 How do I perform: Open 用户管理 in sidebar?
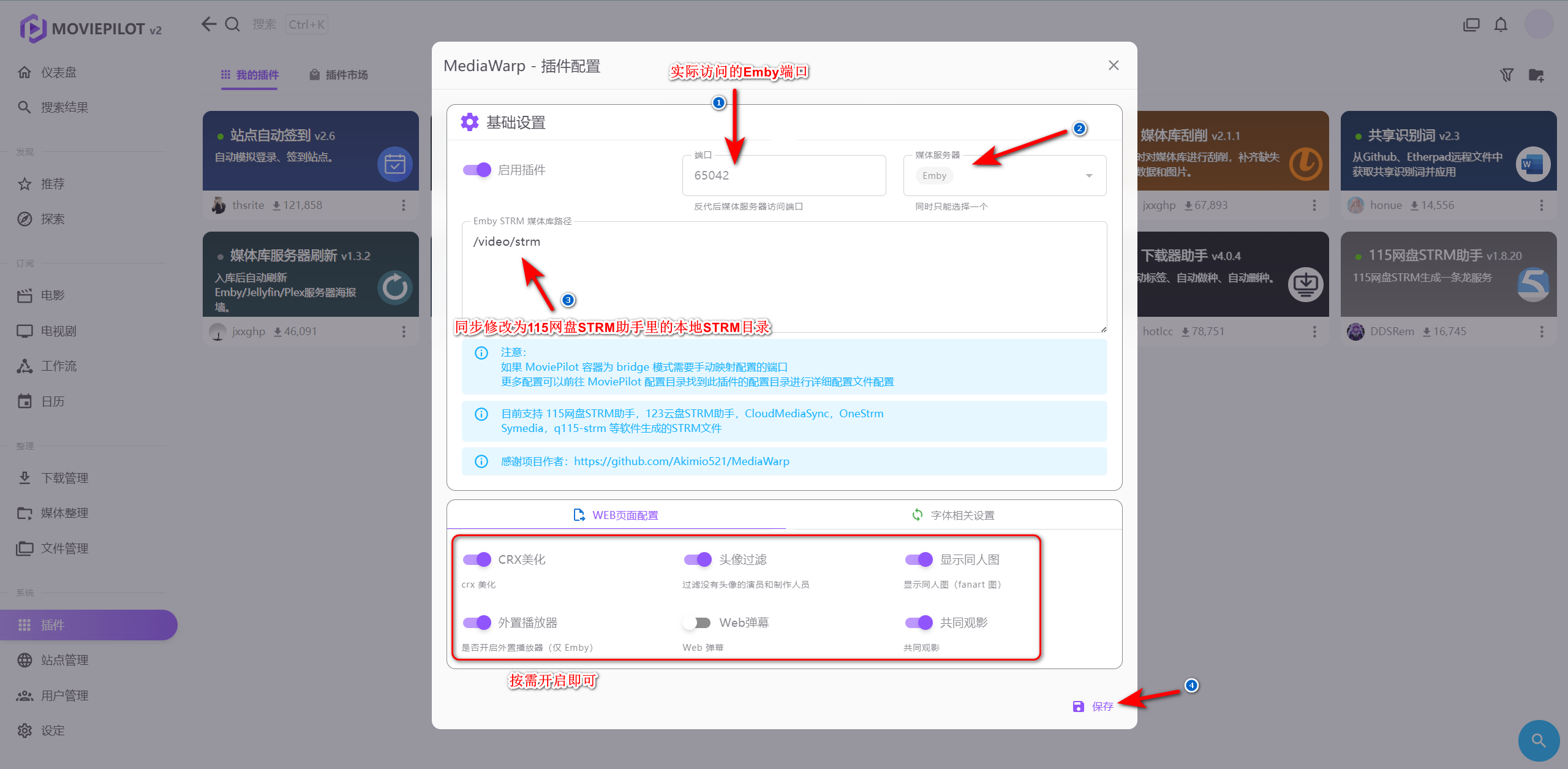(x=89, y=695)
